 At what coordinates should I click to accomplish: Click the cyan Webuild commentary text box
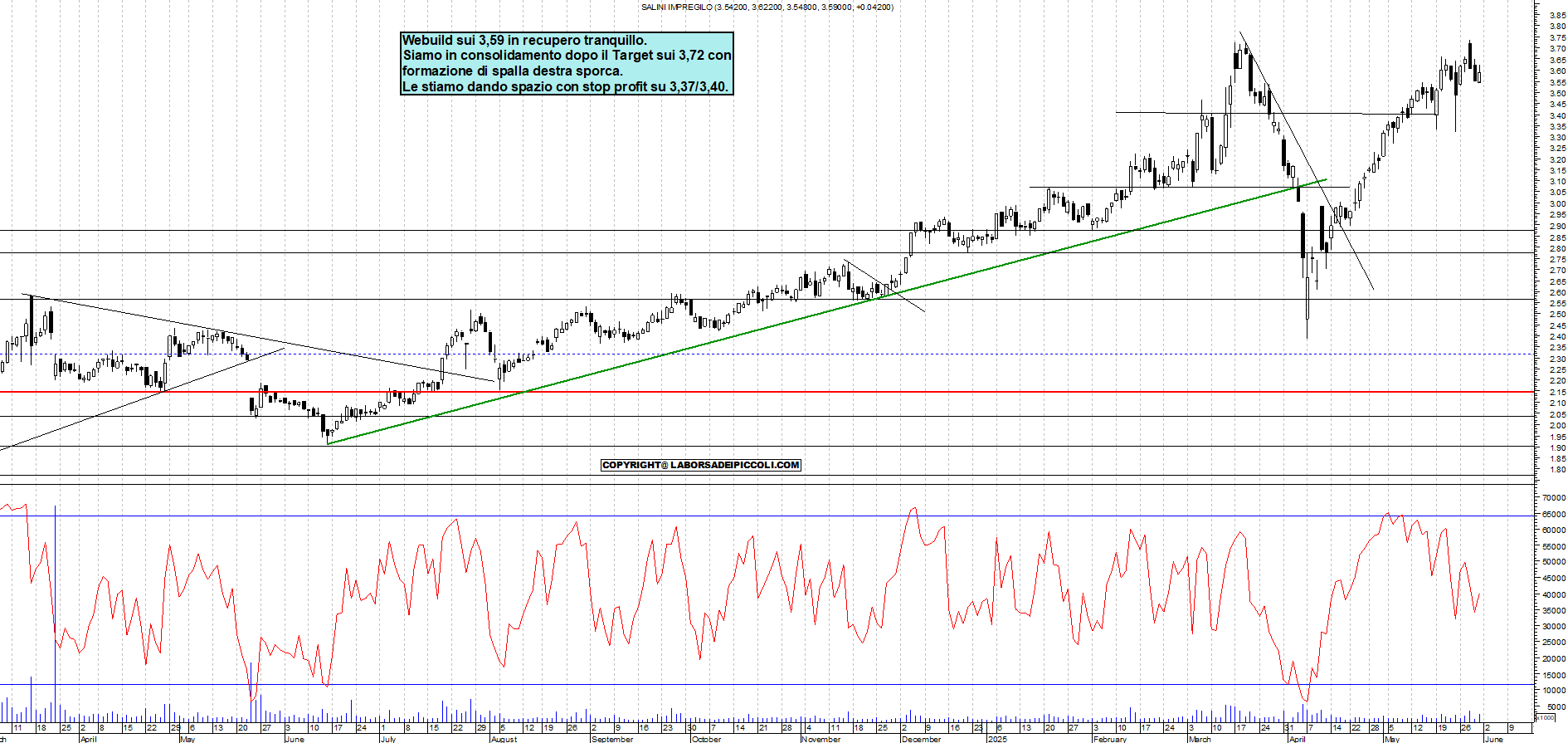[x=567, y=64]
